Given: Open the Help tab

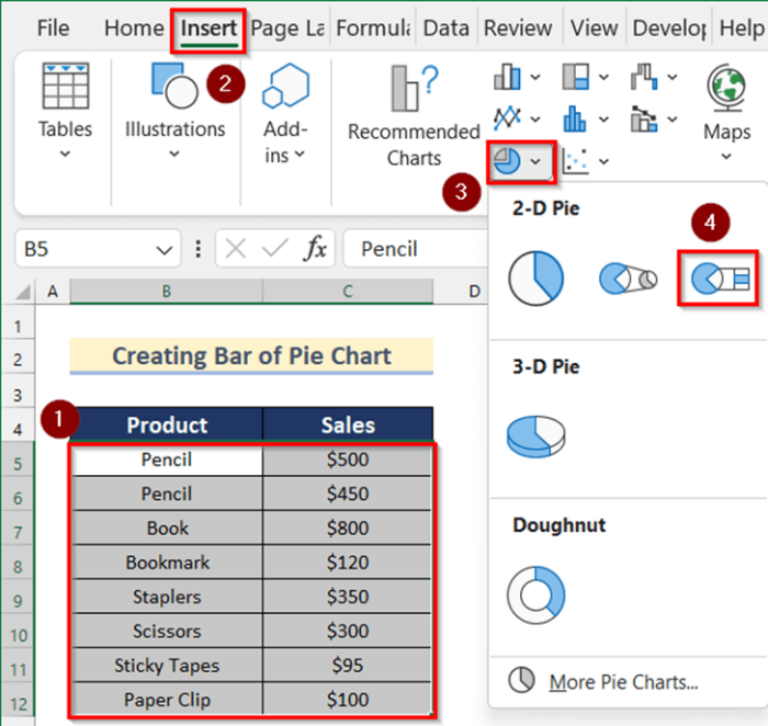Looking at the screenshot, I should click(741, 28).
